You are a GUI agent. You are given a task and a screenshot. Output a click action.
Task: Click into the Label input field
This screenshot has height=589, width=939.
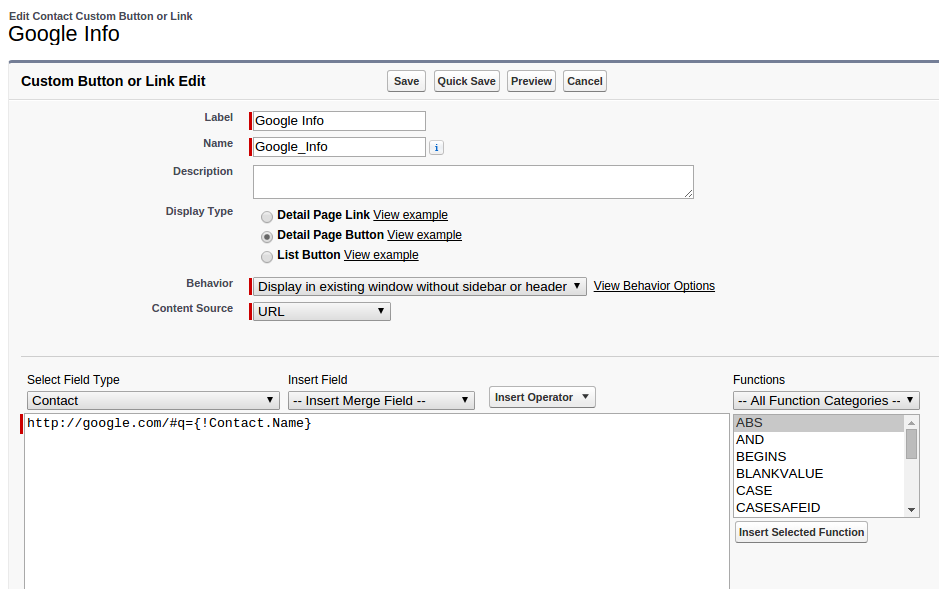(339, 121)
